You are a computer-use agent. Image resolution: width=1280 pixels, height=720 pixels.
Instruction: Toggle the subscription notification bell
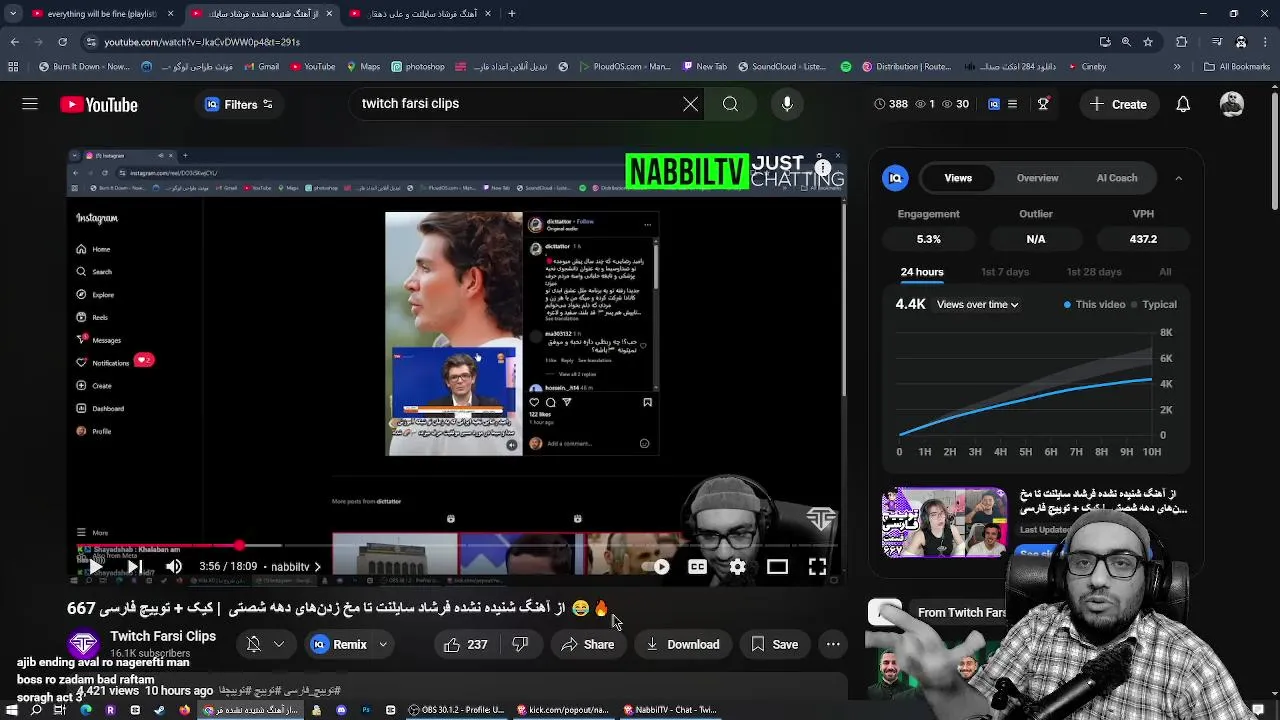click(x=253, y=645)
